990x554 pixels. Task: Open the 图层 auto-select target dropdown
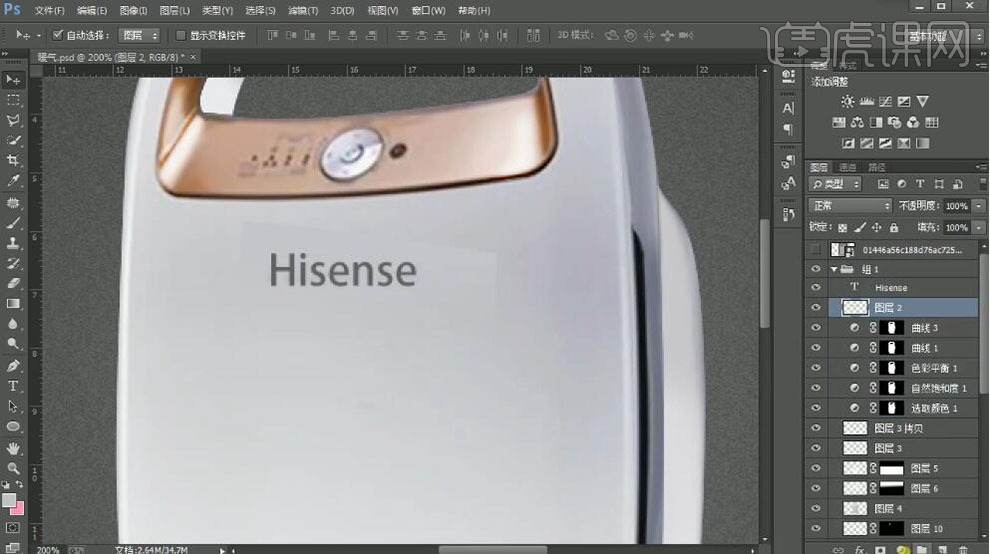click(140, 35)
